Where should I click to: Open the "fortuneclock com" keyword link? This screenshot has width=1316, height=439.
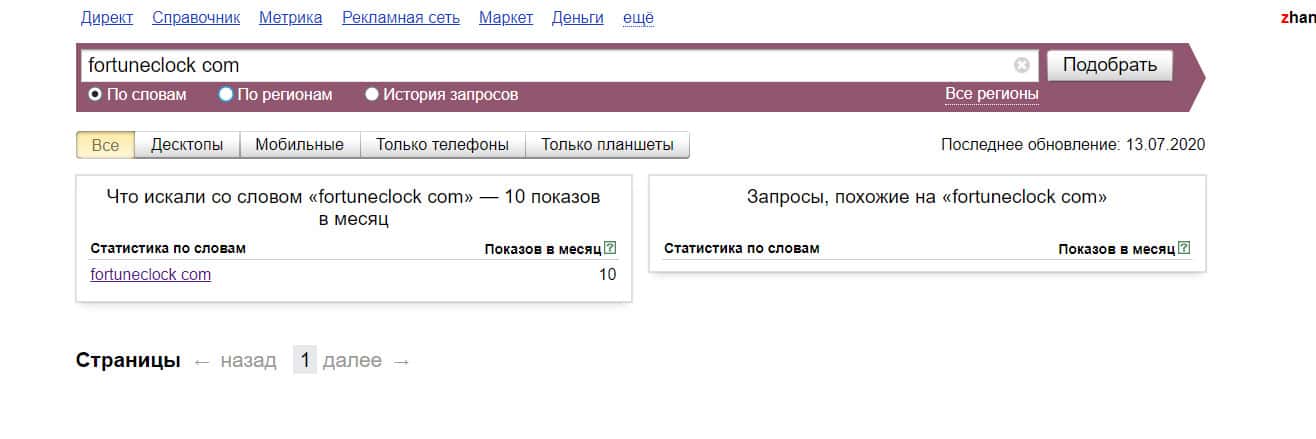[x=150, y=275]
